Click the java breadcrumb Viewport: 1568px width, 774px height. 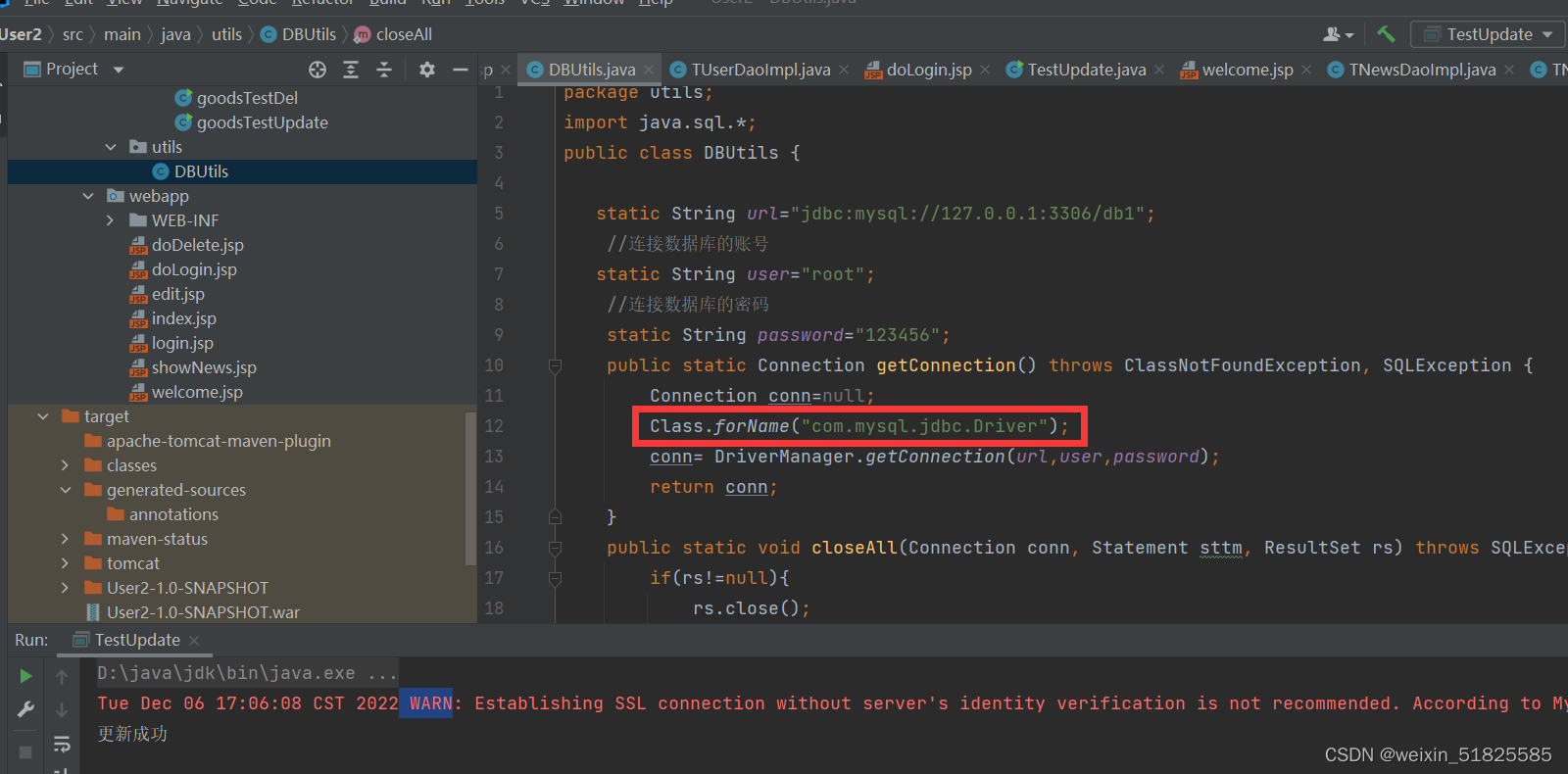pyautogui.click(x=175, y=34)
